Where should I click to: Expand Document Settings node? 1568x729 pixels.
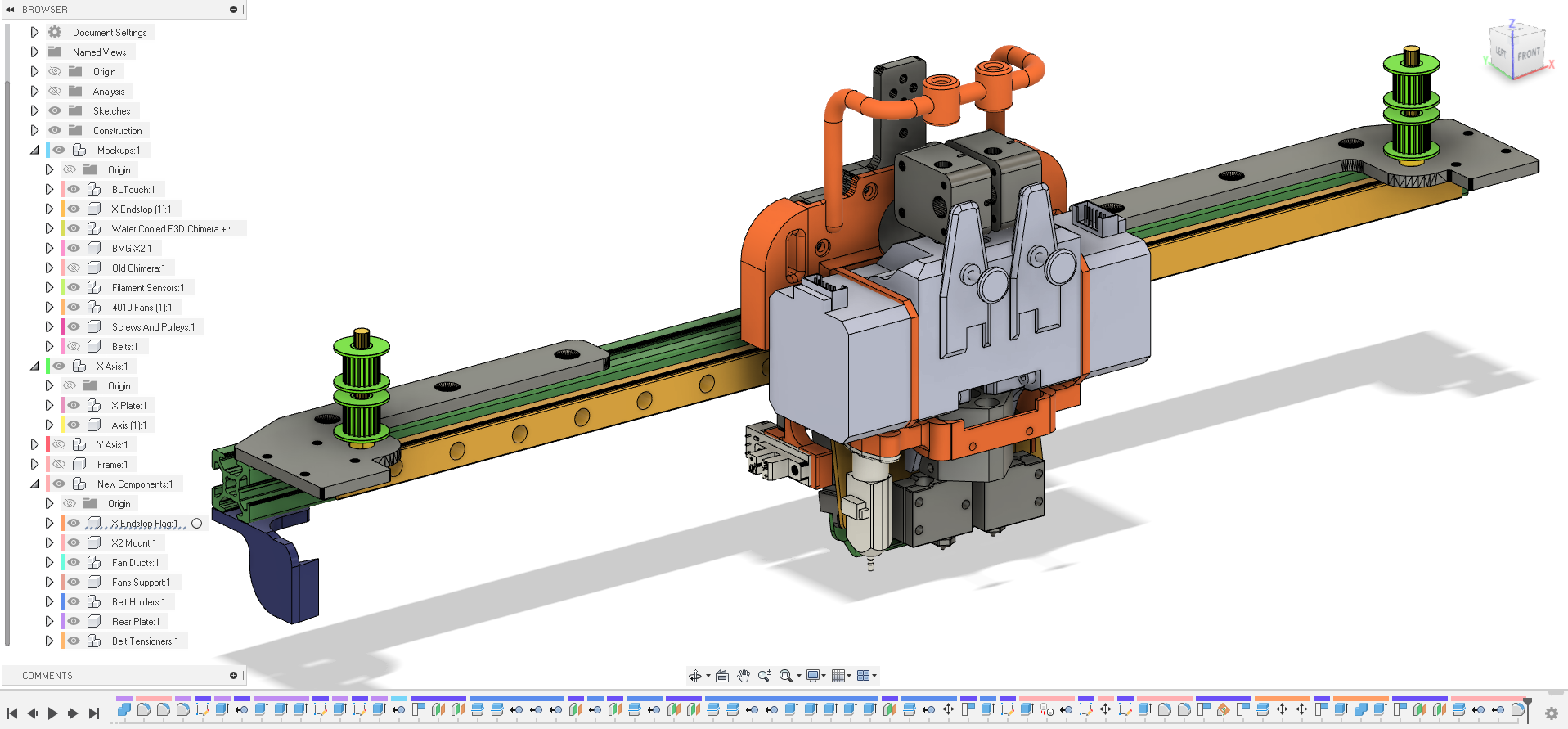34,32
